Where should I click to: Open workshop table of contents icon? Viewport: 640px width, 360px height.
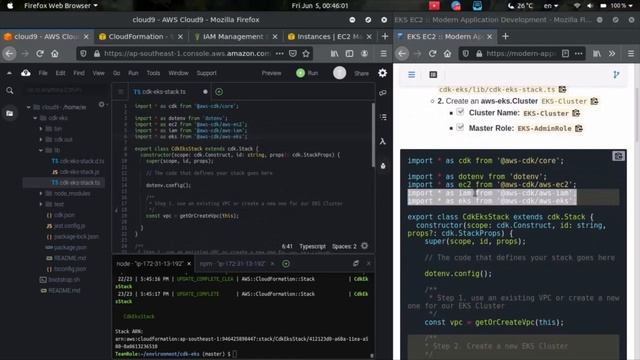click(433, 74)
